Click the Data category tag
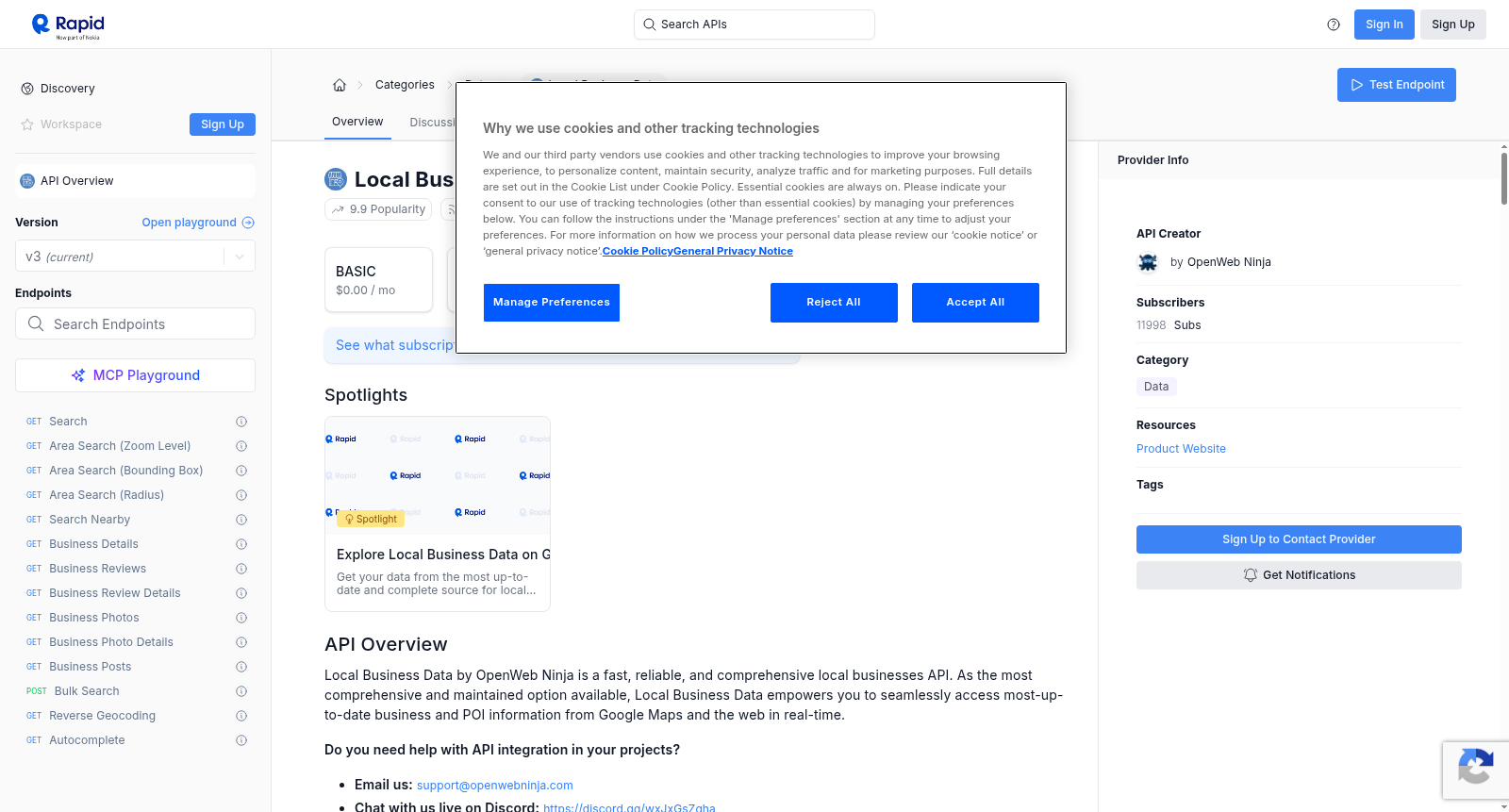The width and height of the screenshot is (1509, 812). pyautogui.click(x=1156, y=387)
